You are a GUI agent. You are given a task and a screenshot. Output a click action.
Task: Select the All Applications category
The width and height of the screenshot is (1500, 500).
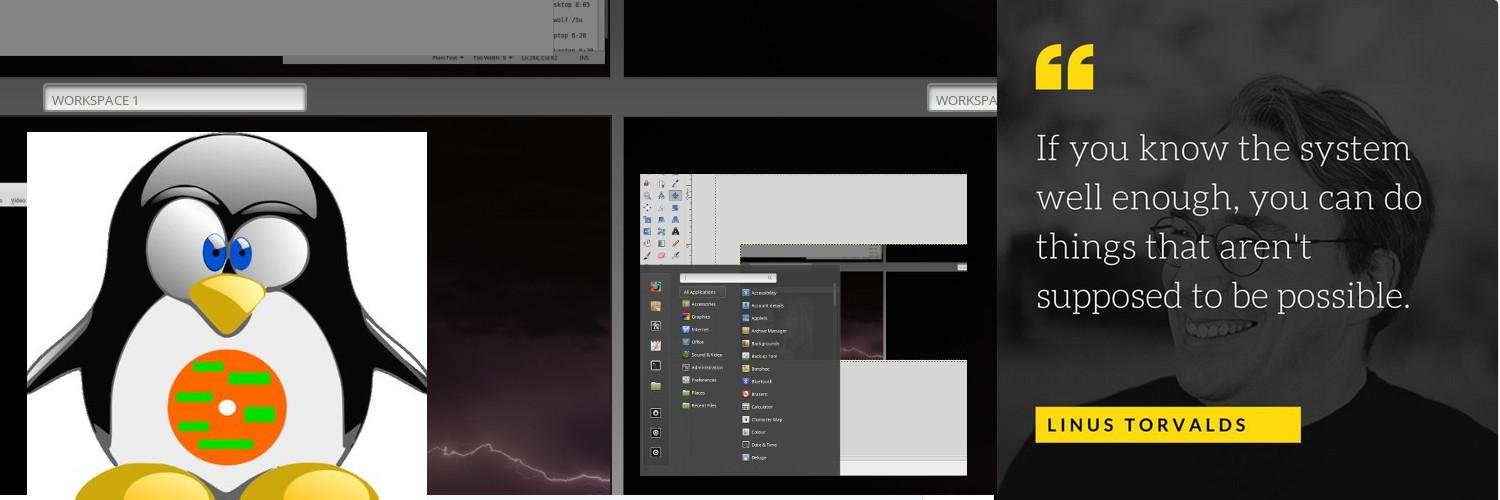coord(702,292)
